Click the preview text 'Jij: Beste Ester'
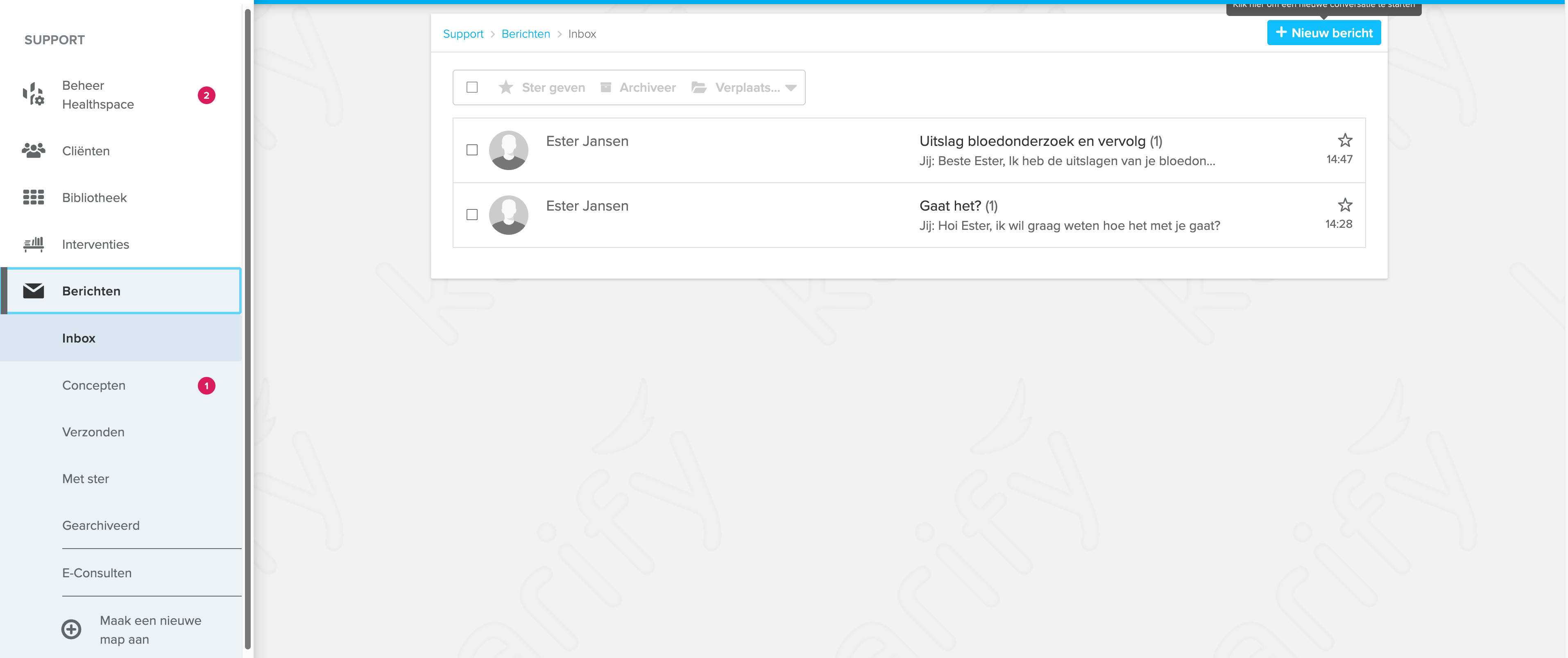This screenshot has height=658, width=1568. (1067, 161)
